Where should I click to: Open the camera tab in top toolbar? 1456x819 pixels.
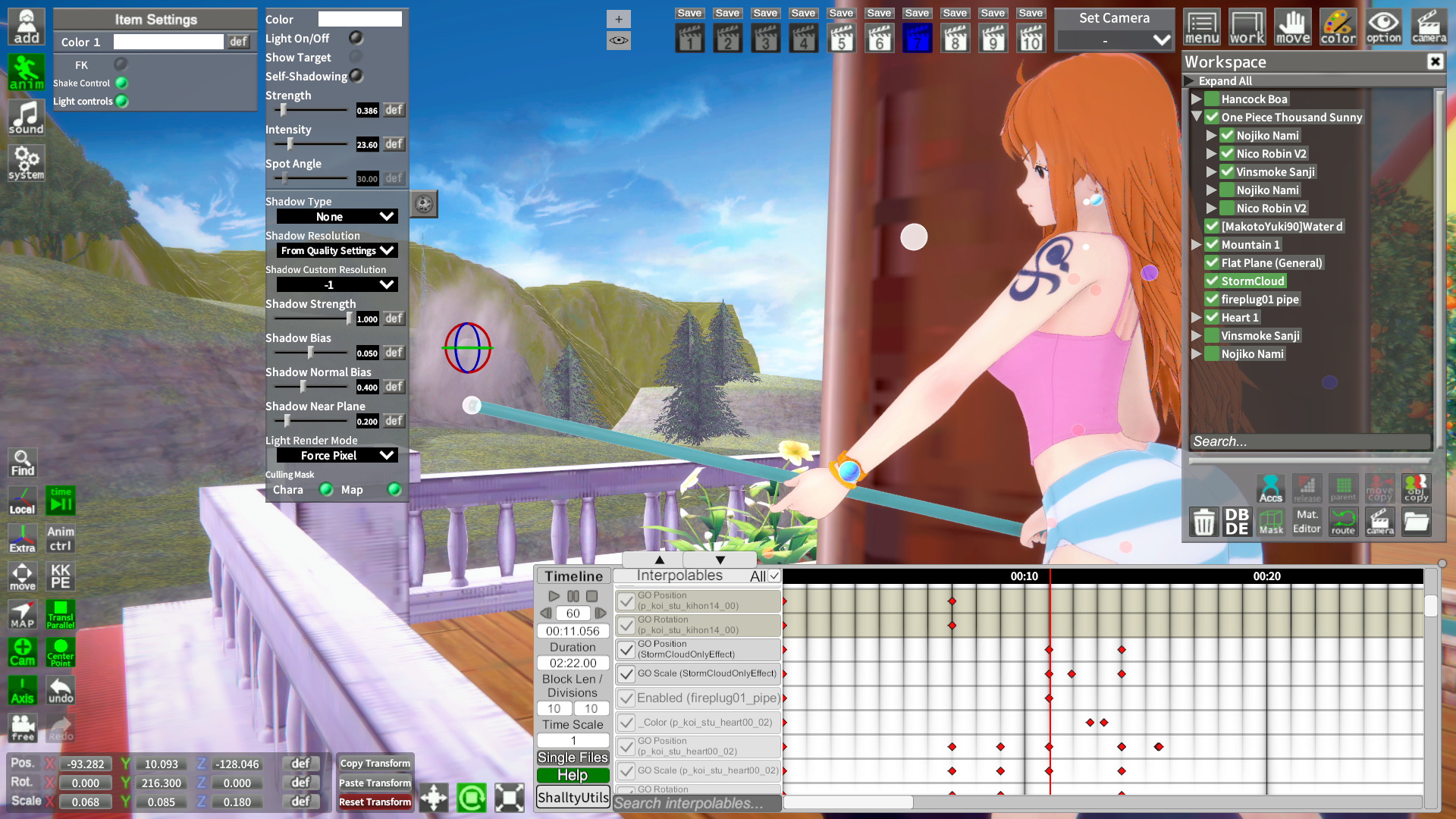1429,28
